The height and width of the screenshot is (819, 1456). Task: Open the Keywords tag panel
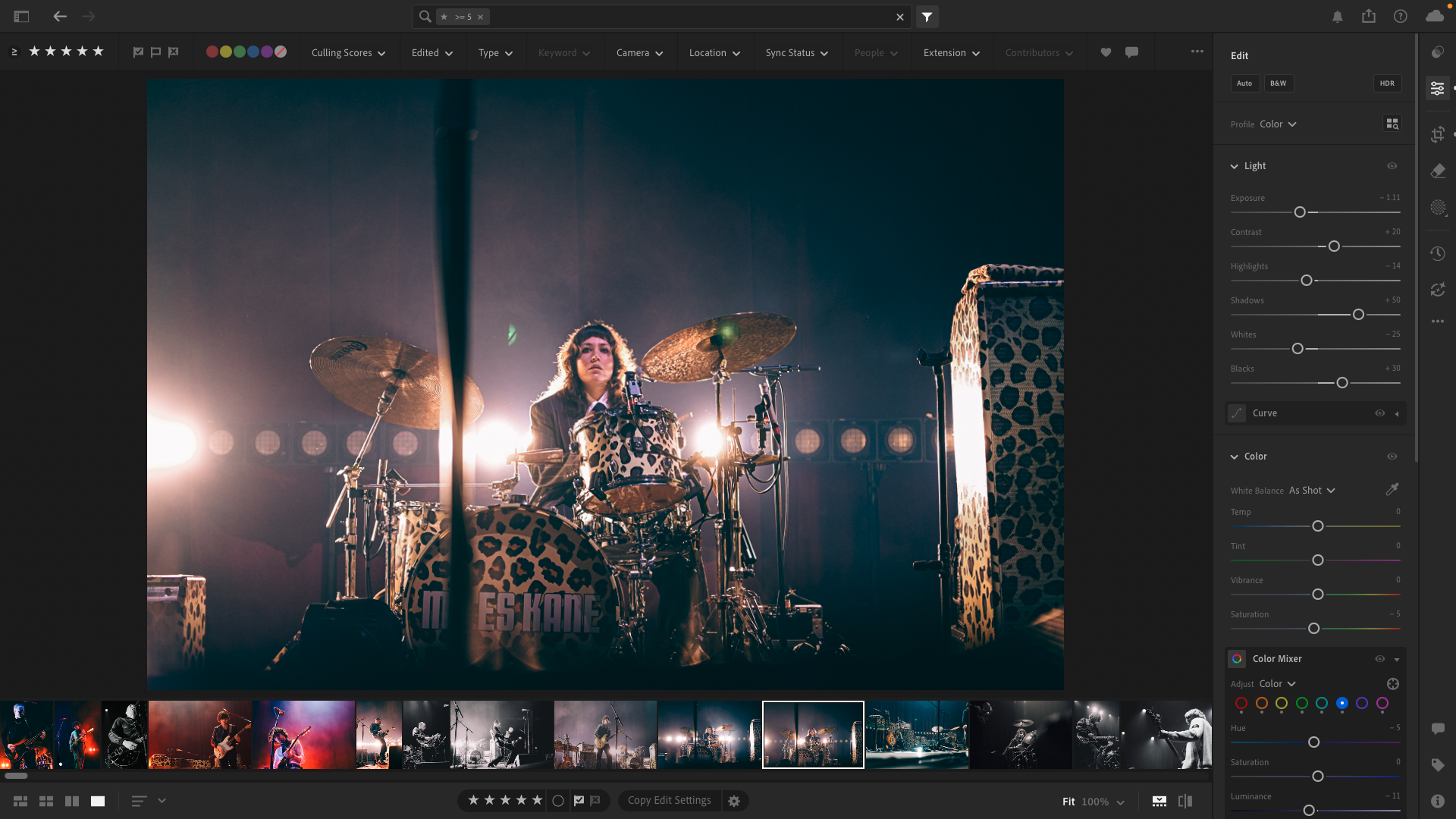[1437, 765]
